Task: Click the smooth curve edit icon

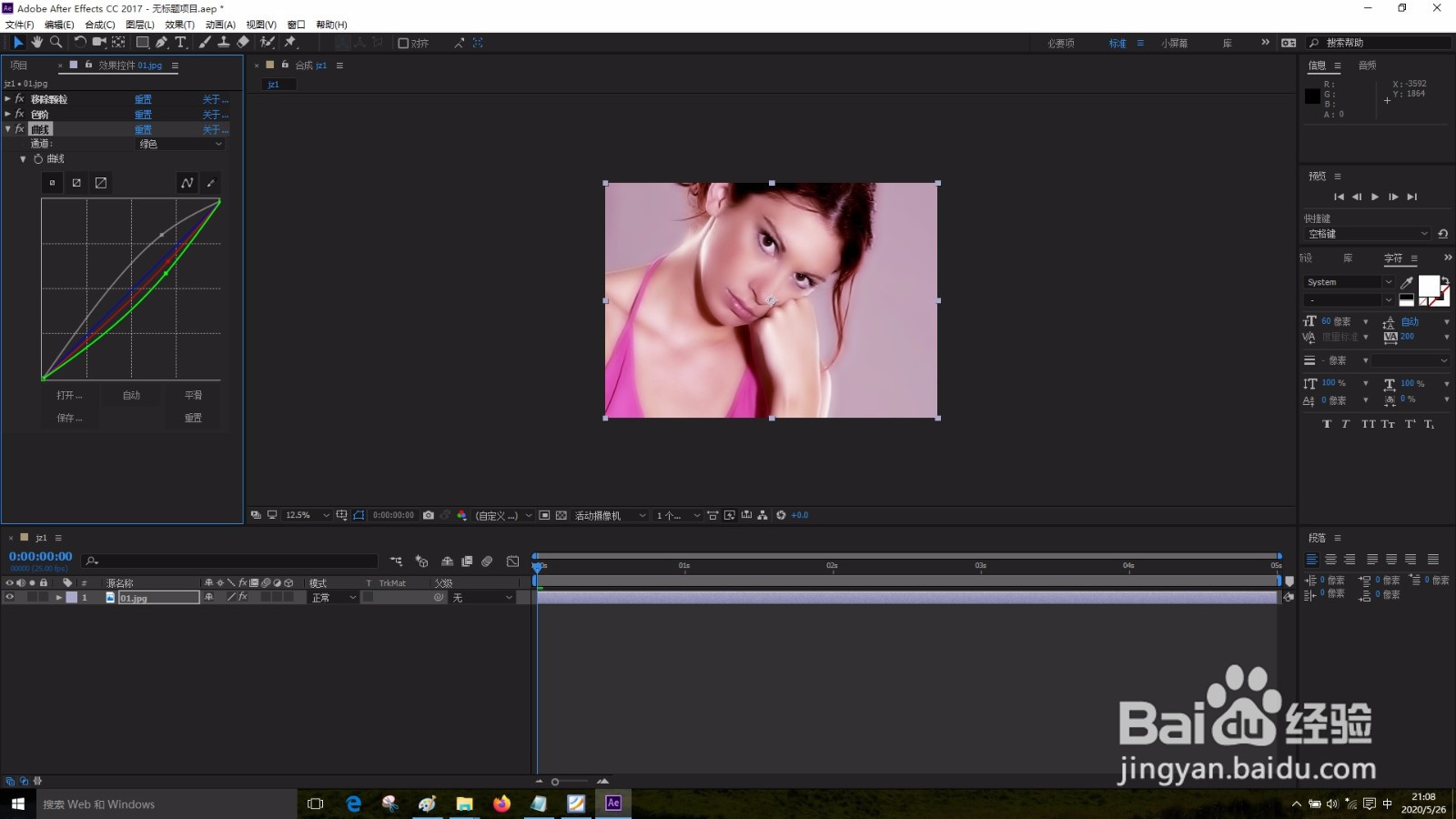Action: click(187, 183)
